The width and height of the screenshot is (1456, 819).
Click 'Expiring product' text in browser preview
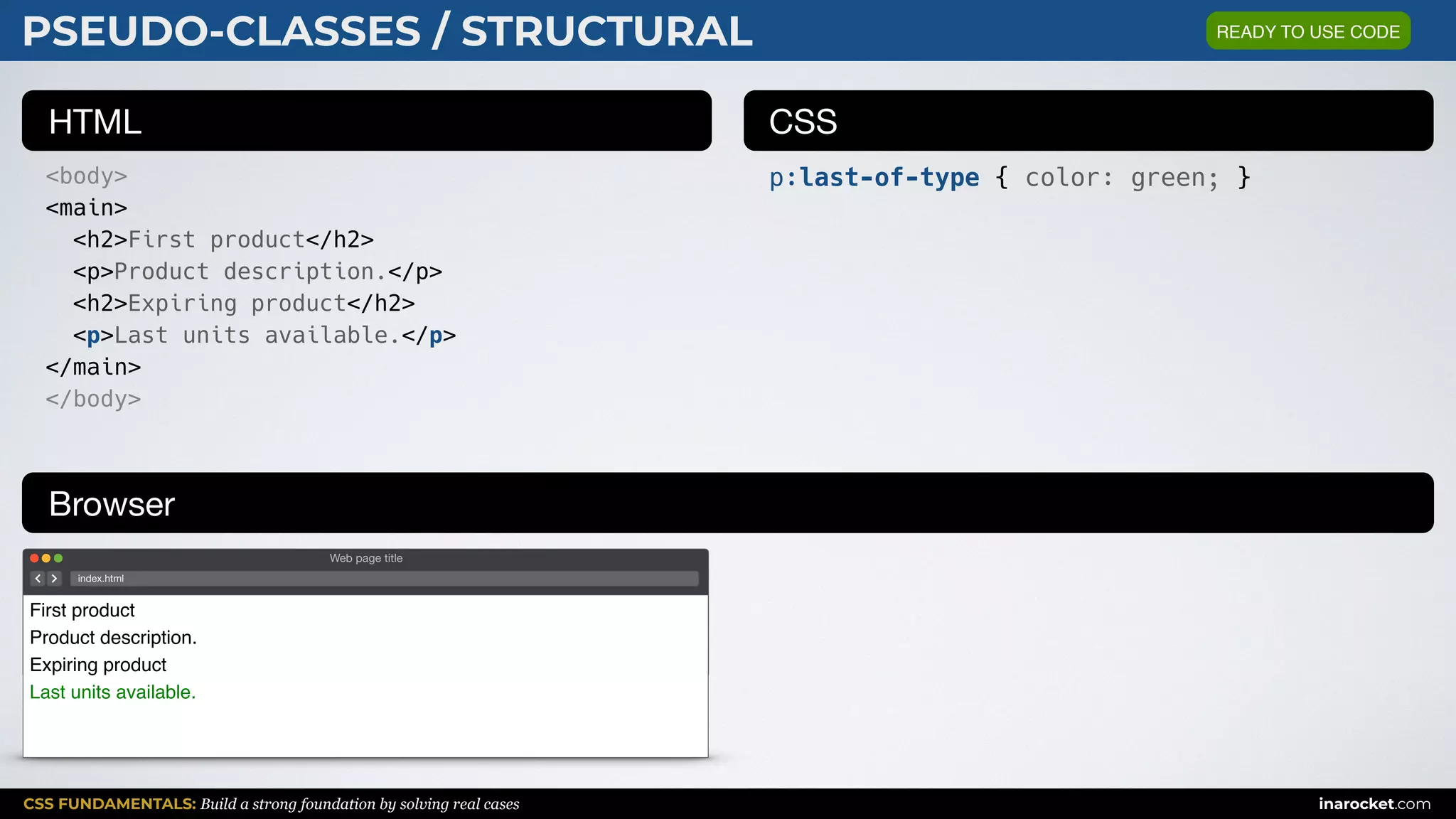pyautogui.click(x=98, y=665)
